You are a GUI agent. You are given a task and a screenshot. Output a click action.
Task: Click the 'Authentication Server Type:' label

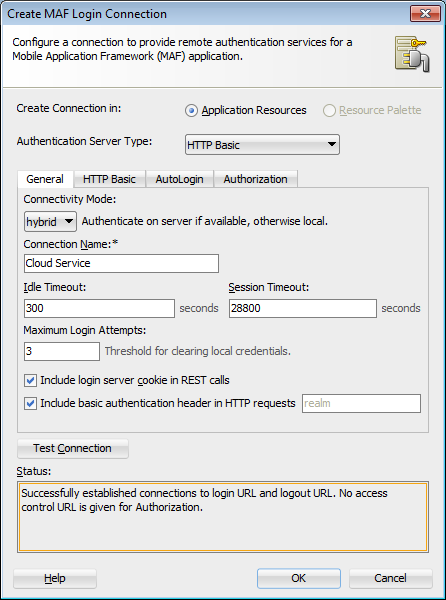point(84,141)
